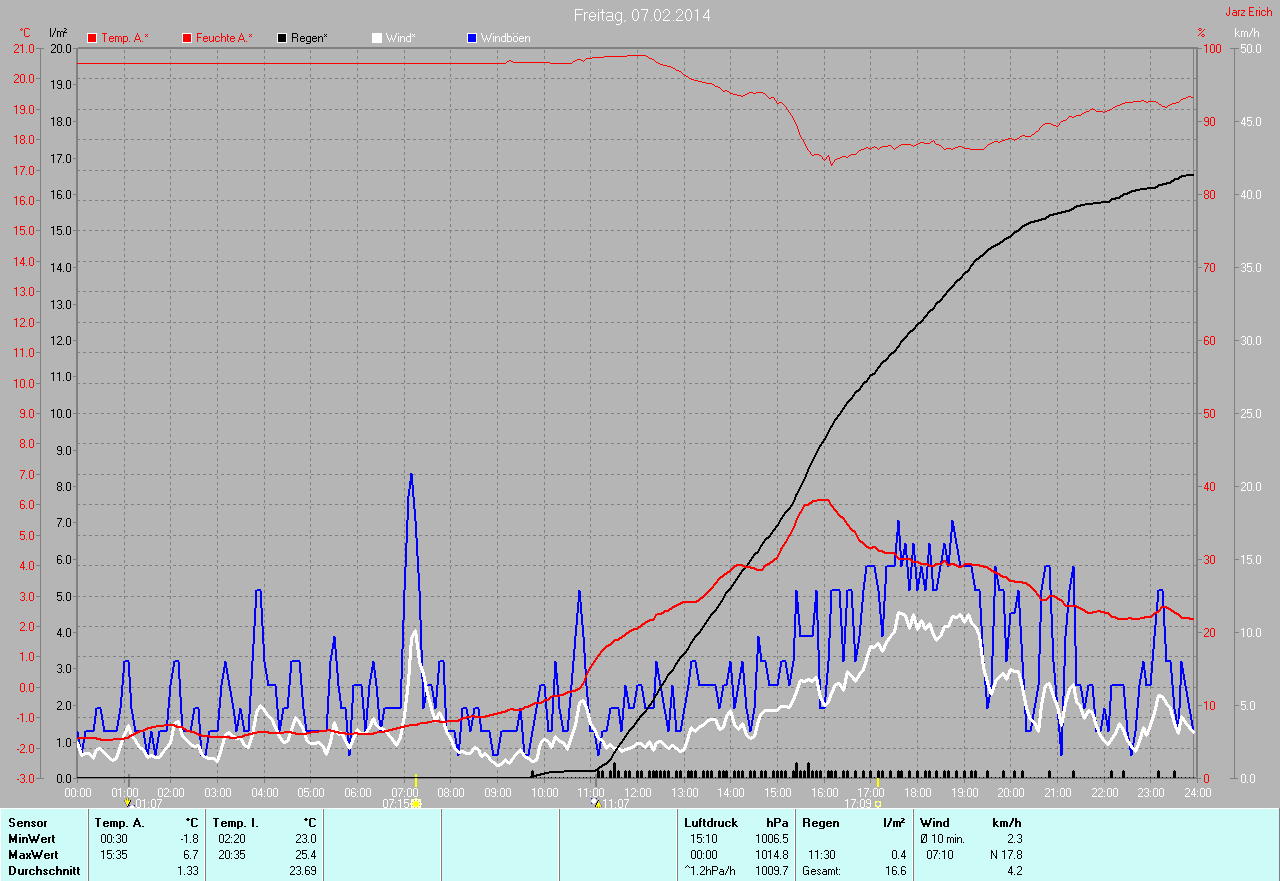
Task: Click the rain value '0.4'
Action: 899,855
